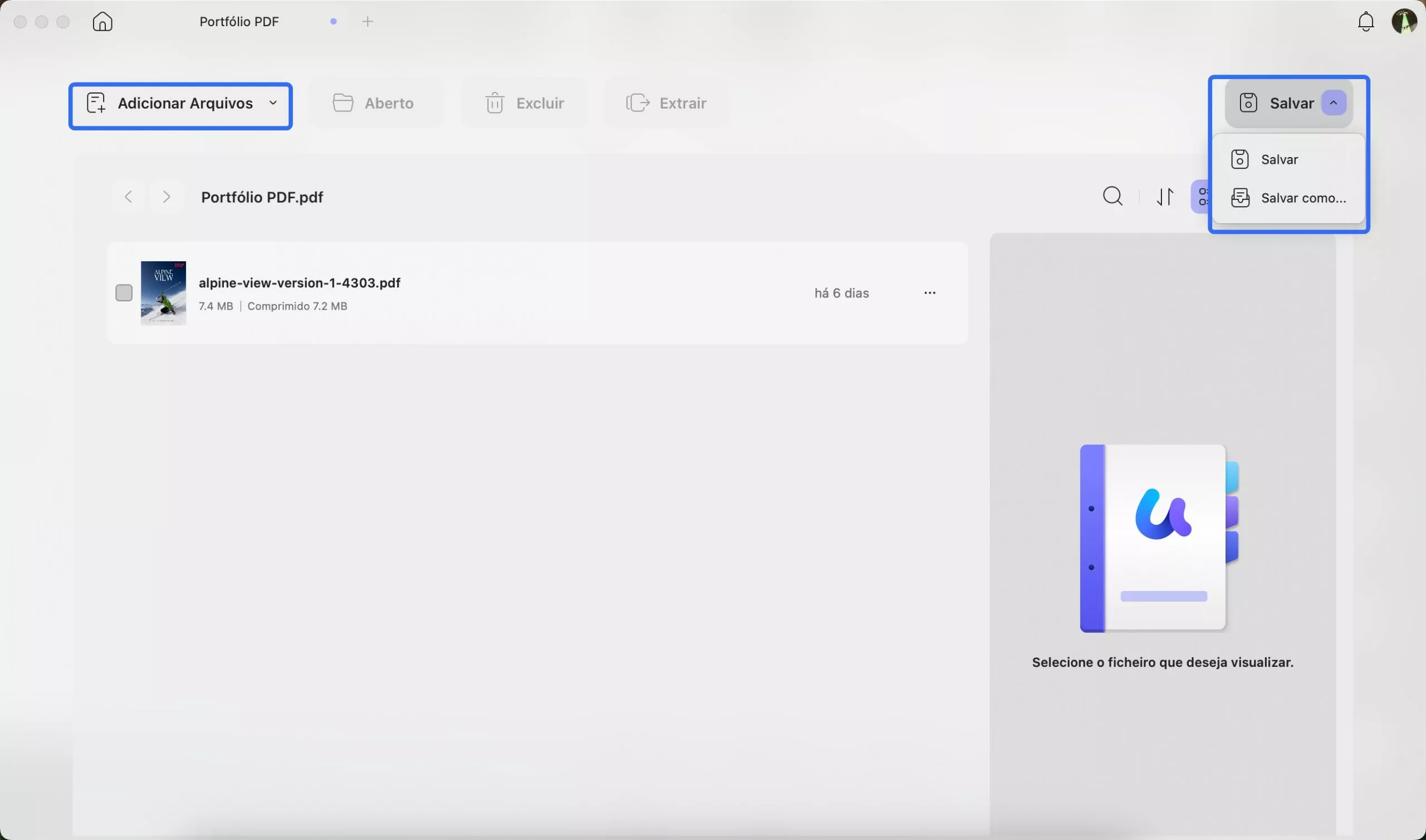Open notifications bell icon

click(x=1365, y=22)
